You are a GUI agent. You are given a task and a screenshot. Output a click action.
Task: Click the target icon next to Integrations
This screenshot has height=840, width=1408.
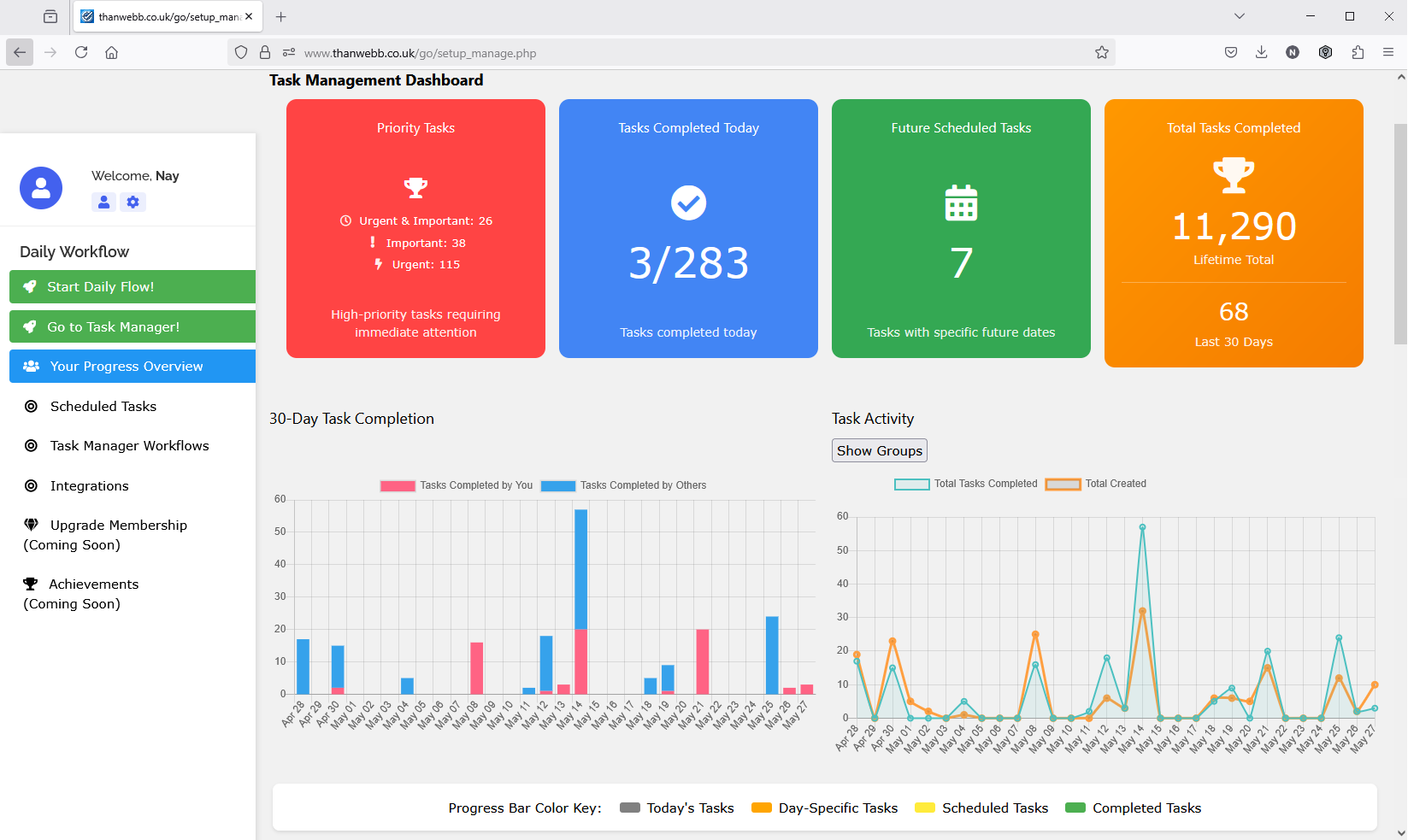point(31,485)
